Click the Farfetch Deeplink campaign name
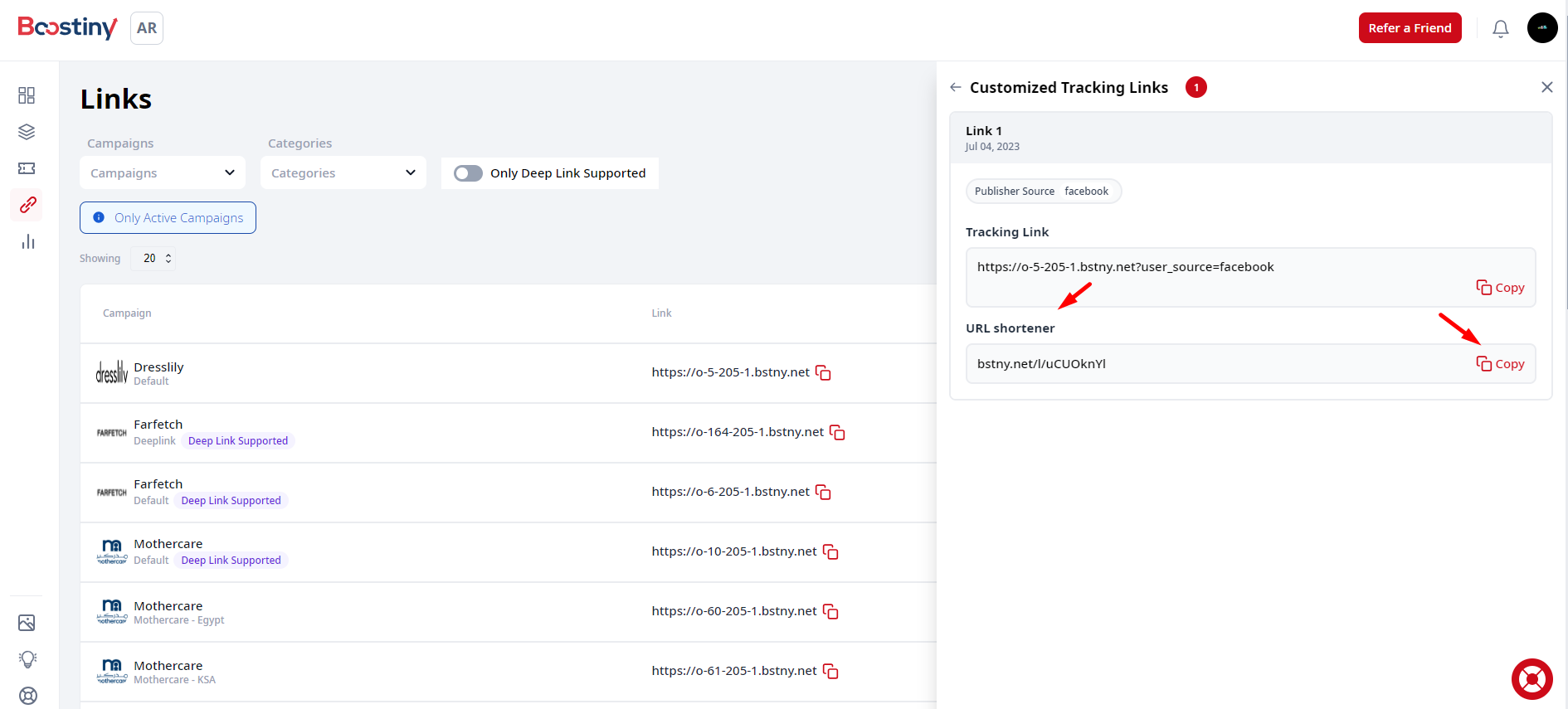 pyautogui.click(x=158, y=425)
